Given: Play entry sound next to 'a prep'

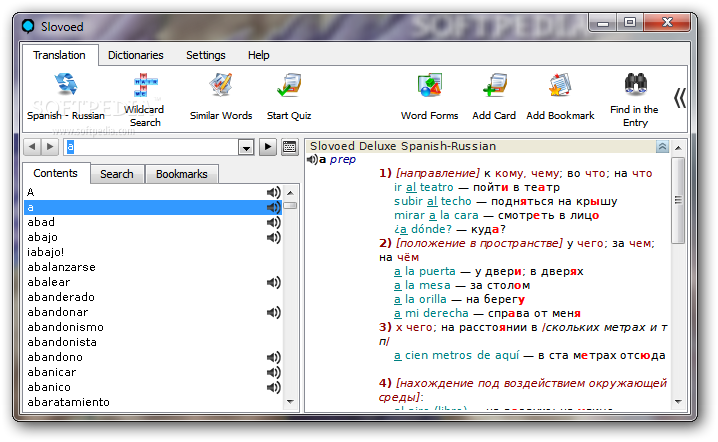Looking at the screenshot, I should tap(312, 159).
